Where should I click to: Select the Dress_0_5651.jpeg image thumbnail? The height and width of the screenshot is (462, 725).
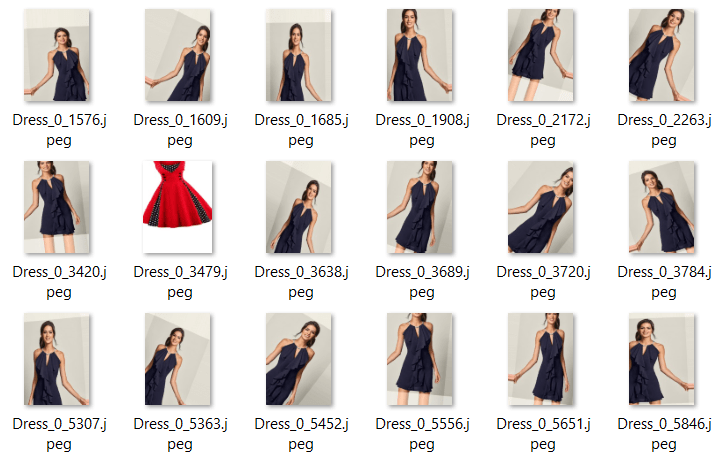point(541,359)
